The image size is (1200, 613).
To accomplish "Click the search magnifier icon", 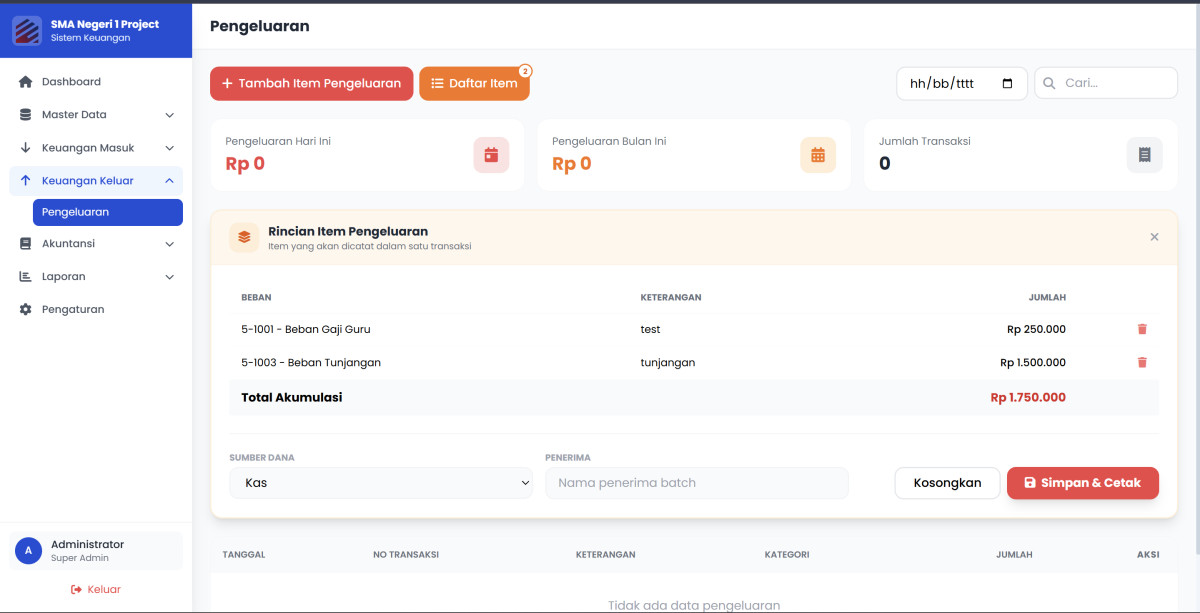I will coord(1050,83).
